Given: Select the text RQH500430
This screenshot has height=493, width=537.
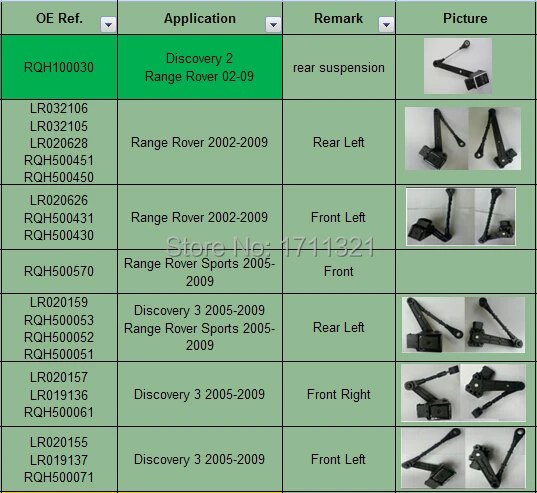Looking at the screenshot, I should (x=59, y=236).
